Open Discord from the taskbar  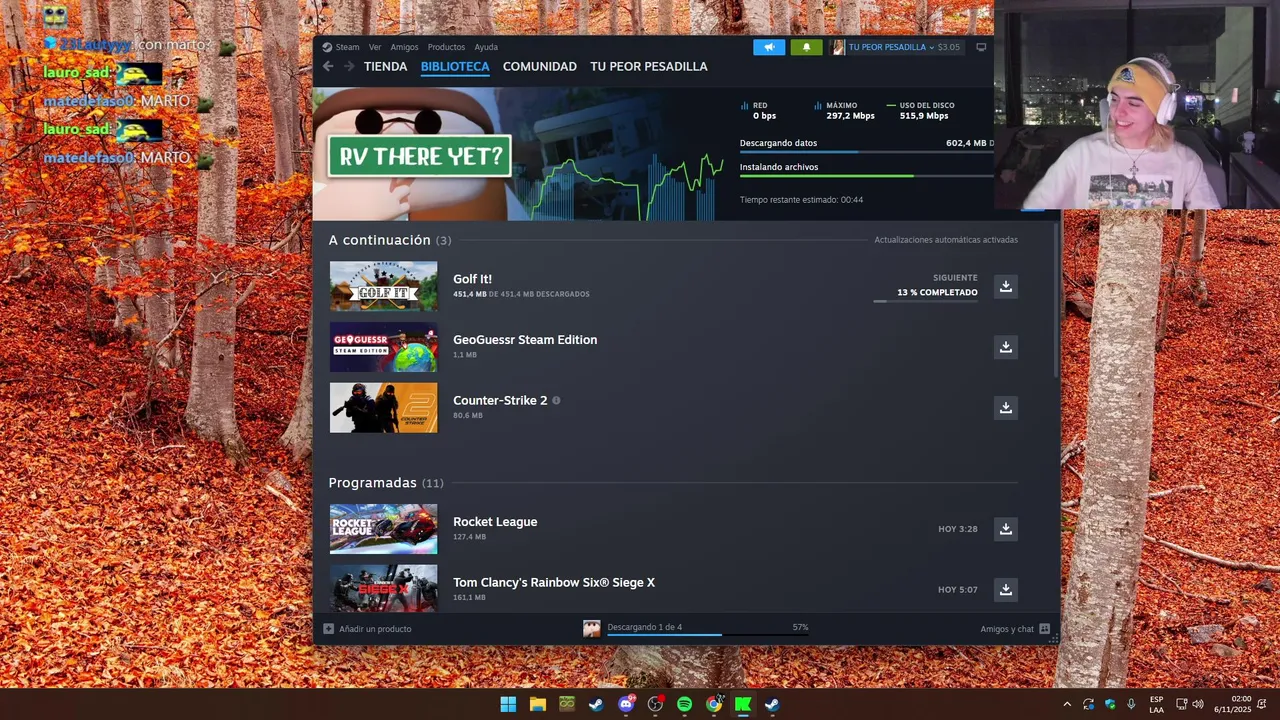[626, 704]
